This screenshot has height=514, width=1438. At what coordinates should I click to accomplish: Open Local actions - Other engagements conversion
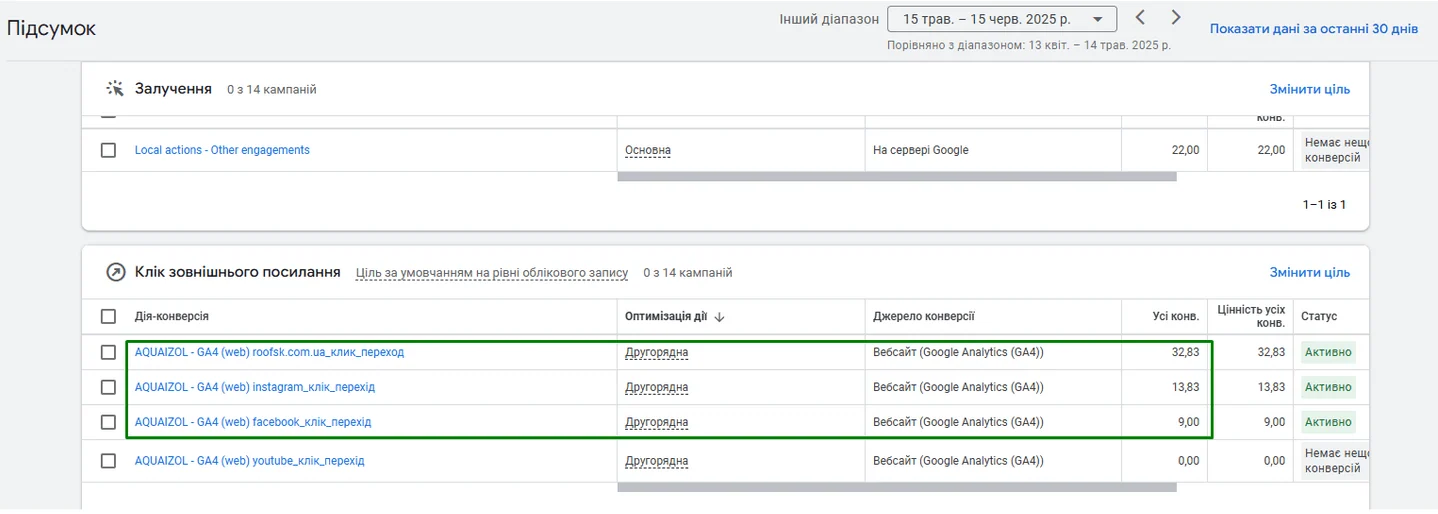coord(222,150)
